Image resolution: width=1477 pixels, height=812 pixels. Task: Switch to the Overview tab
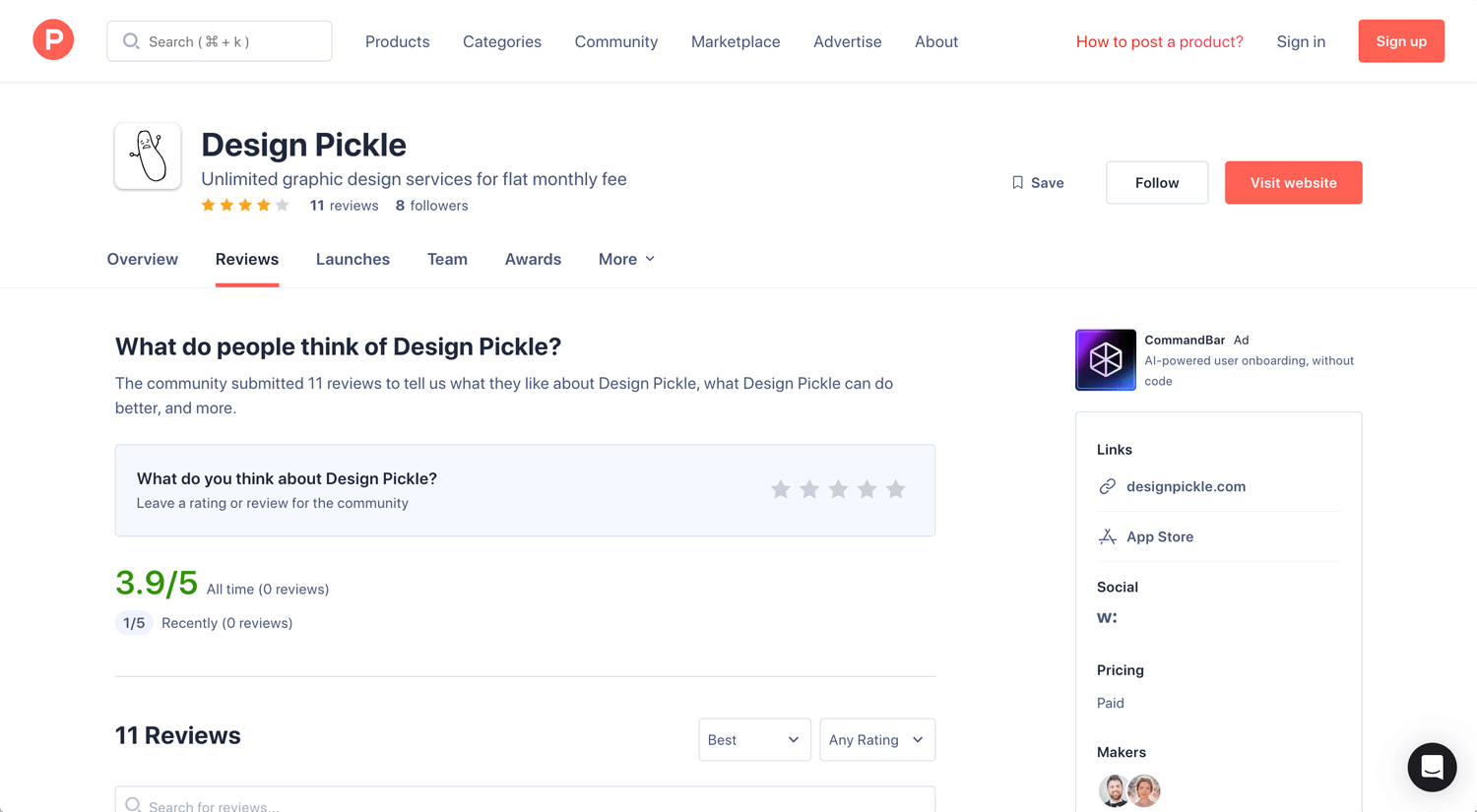143,259
